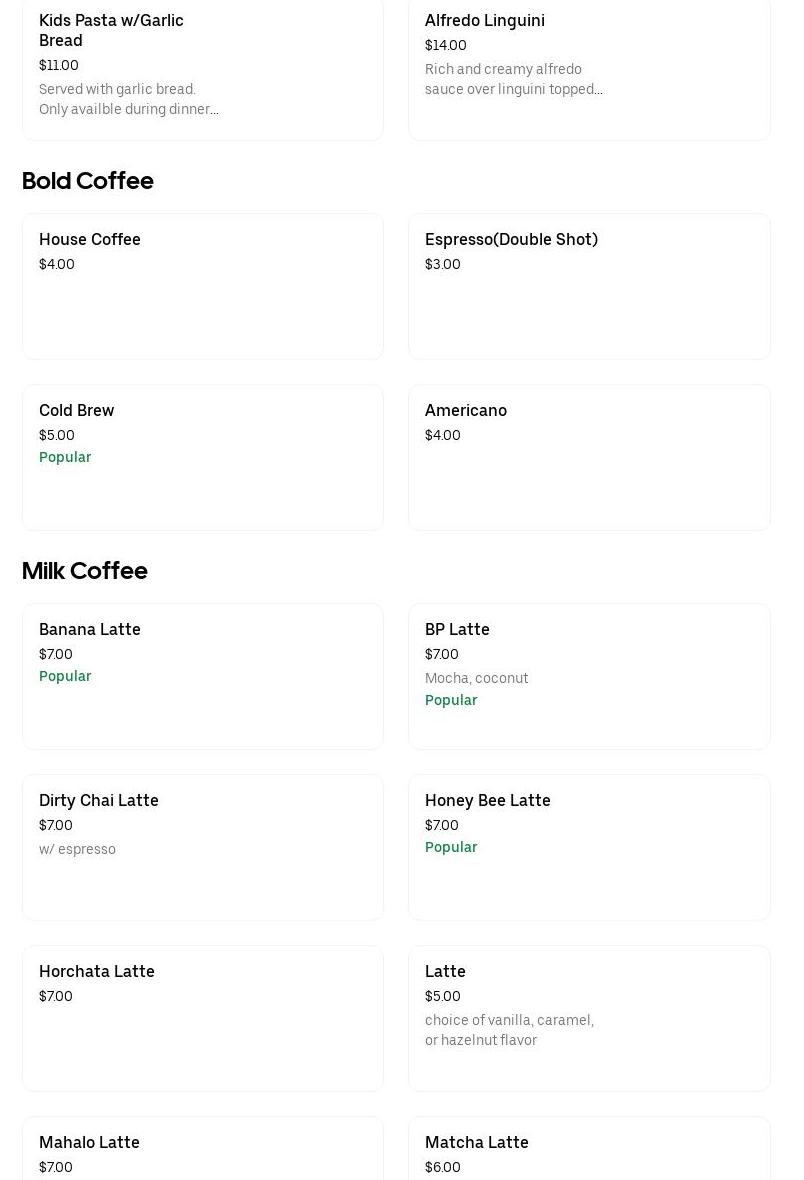This screenshot has width=804, height=1180.
Task: Click the Popular tag on Honey Bee Latte
Action: pos(451,847)
